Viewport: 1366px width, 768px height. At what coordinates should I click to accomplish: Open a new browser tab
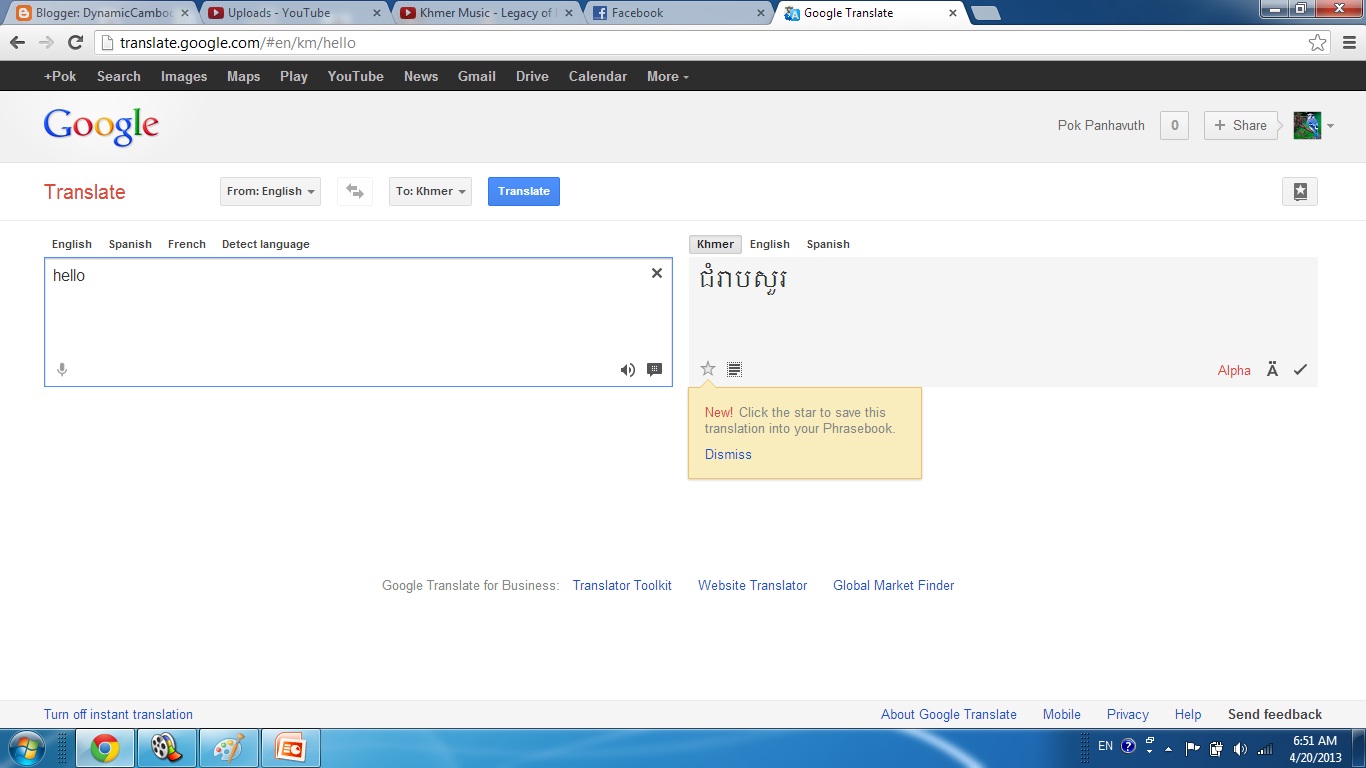coord(986,13)
